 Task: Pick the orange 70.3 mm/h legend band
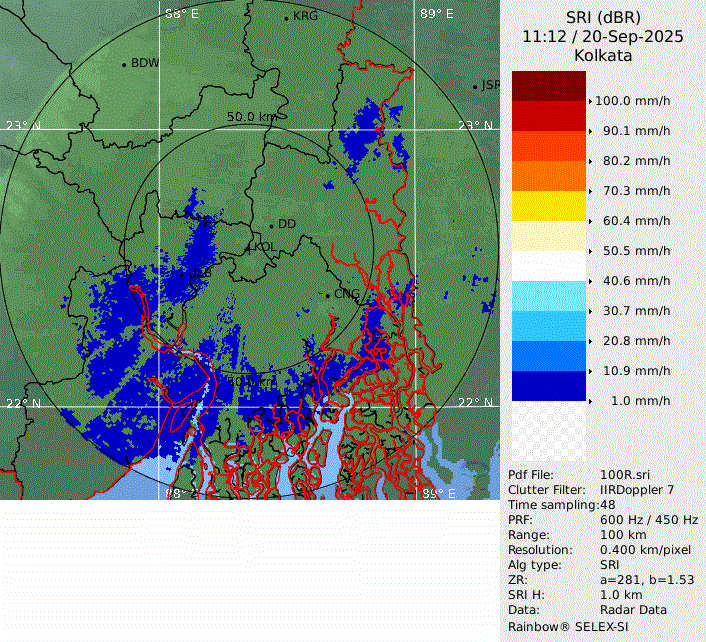(x=549, y=176)
